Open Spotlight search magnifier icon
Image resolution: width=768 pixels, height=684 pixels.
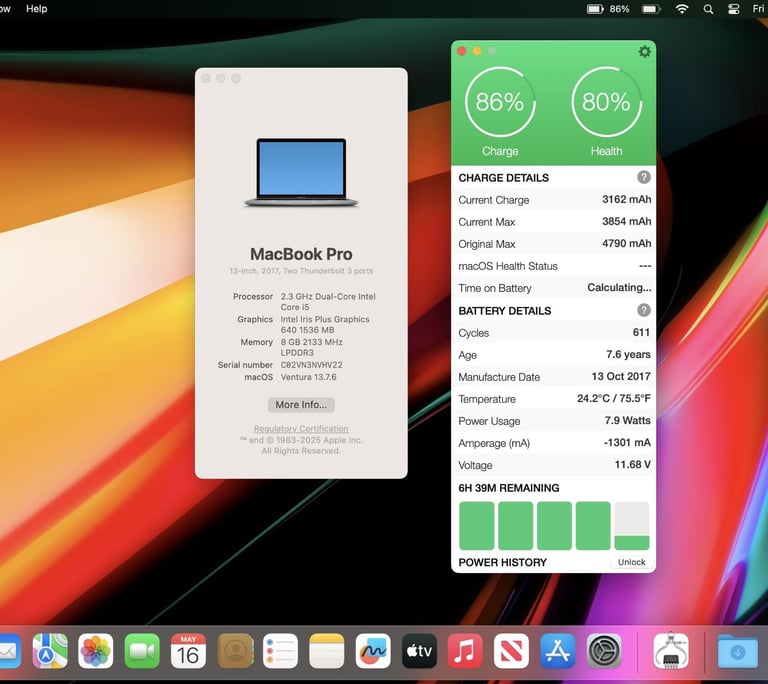708,9
